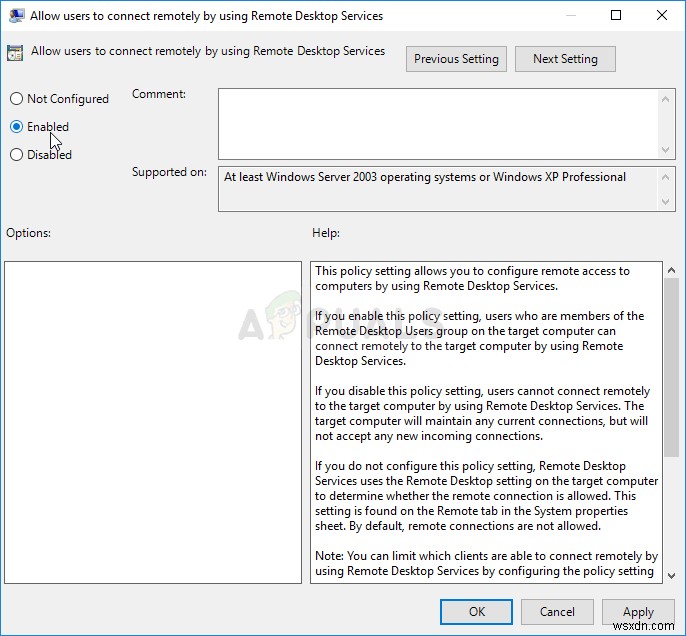Close the window with the X icon
This screenshot has height=636, width=686.
coord(662,15)
